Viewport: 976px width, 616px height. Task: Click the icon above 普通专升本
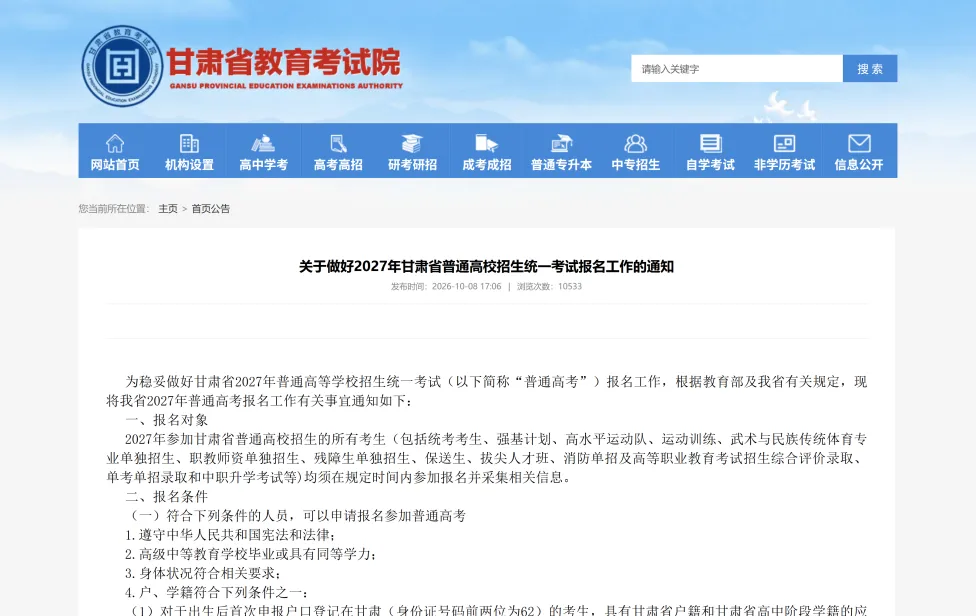(x=561, y=143)
